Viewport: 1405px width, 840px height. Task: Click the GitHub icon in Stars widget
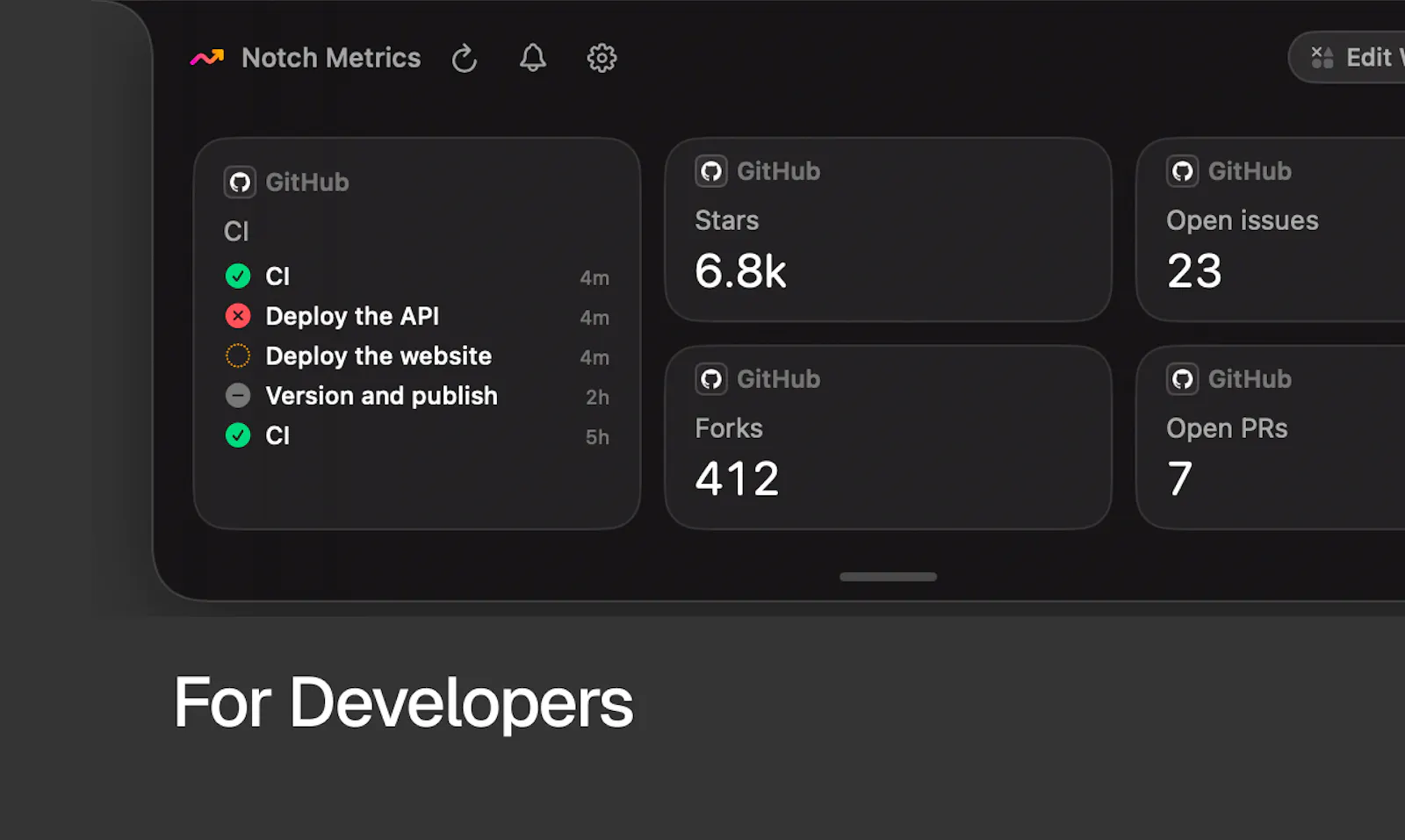[711, 171]
